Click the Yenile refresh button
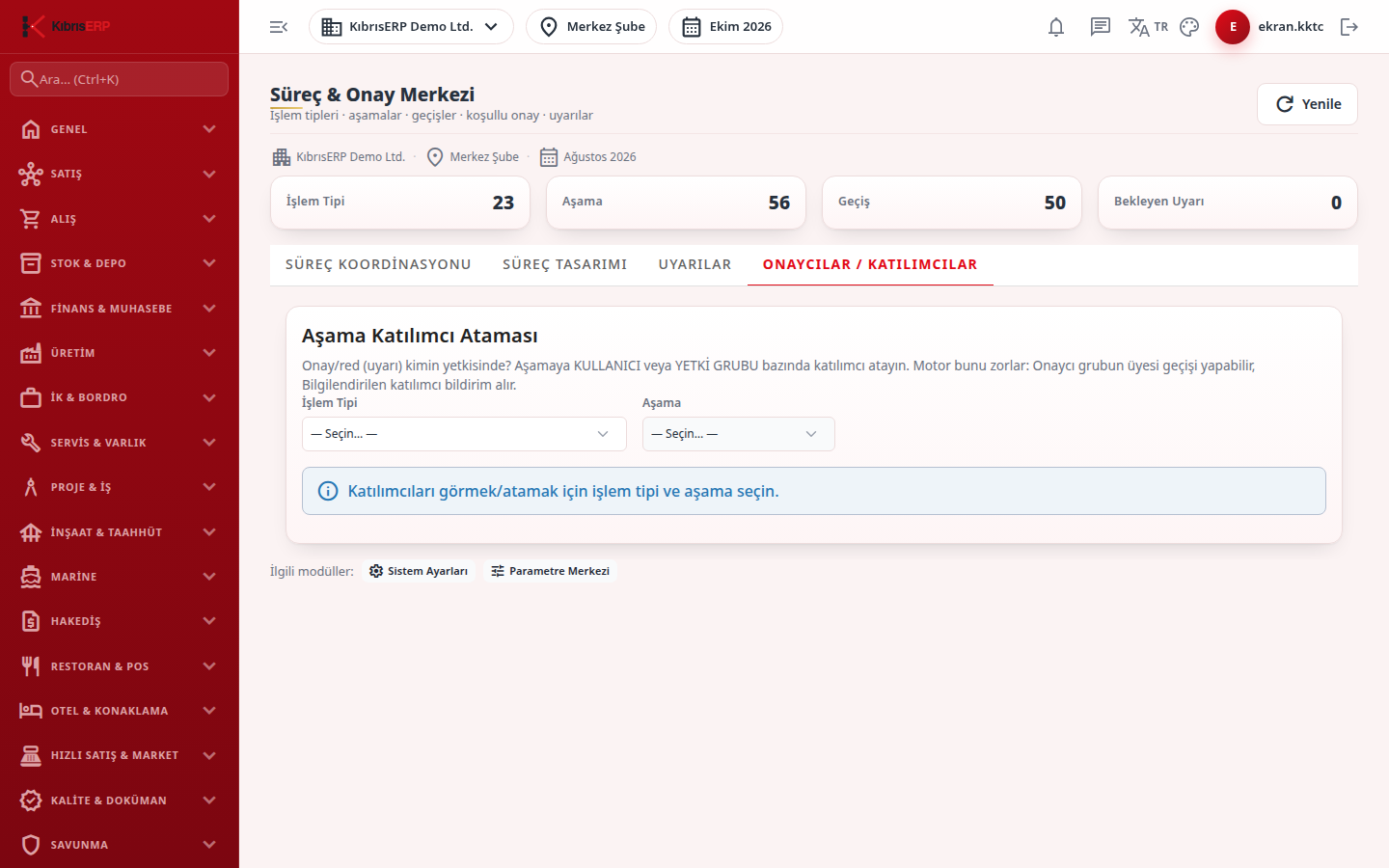Screen dimensions: 1389x868 point(1307,104)
